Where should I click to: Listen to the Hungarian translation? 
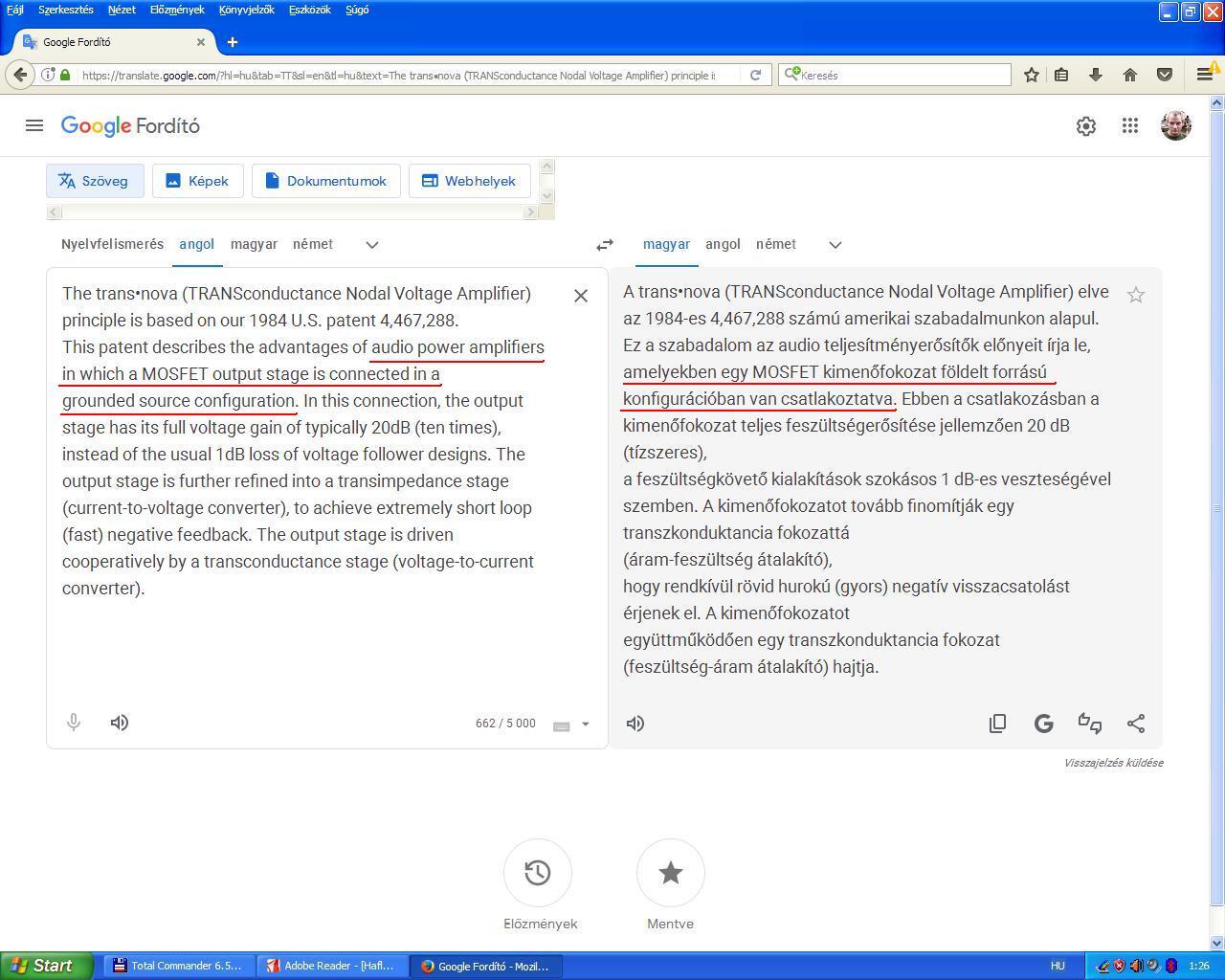click(635, 724)
